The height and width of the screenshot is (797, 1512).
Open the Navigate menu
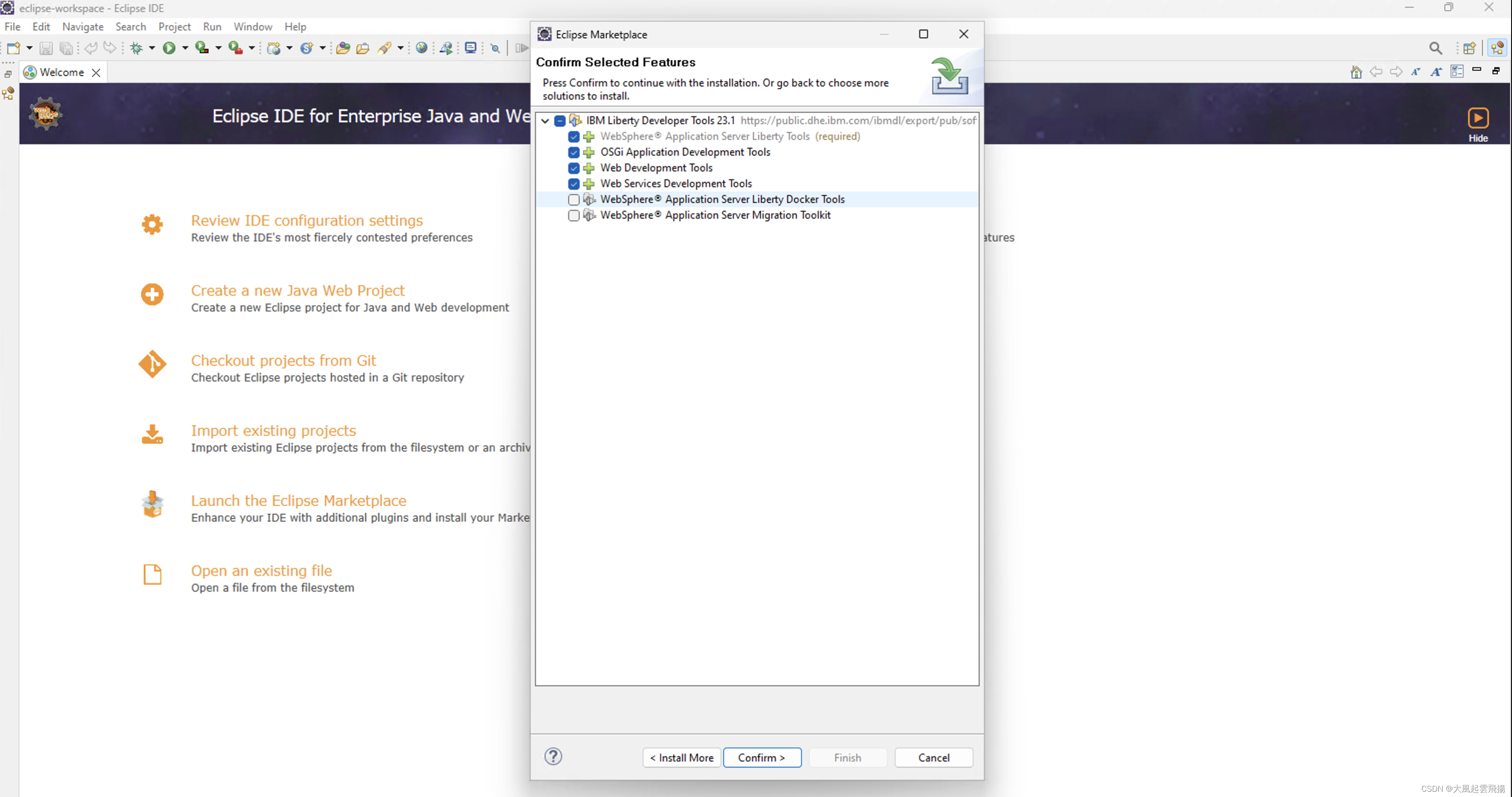(83, 26)
